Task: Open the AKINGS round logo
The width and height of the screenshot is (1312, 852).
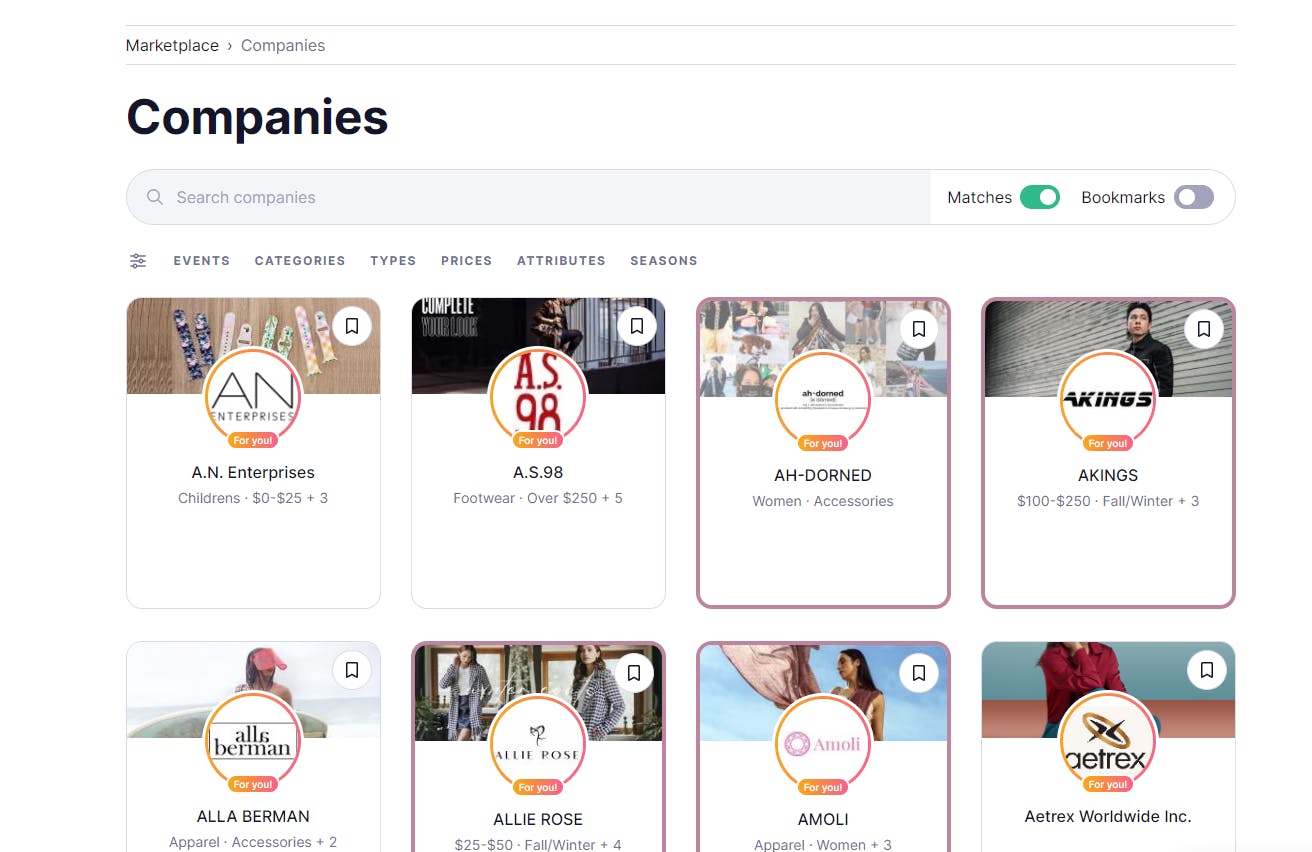Action: [1108, 400]
